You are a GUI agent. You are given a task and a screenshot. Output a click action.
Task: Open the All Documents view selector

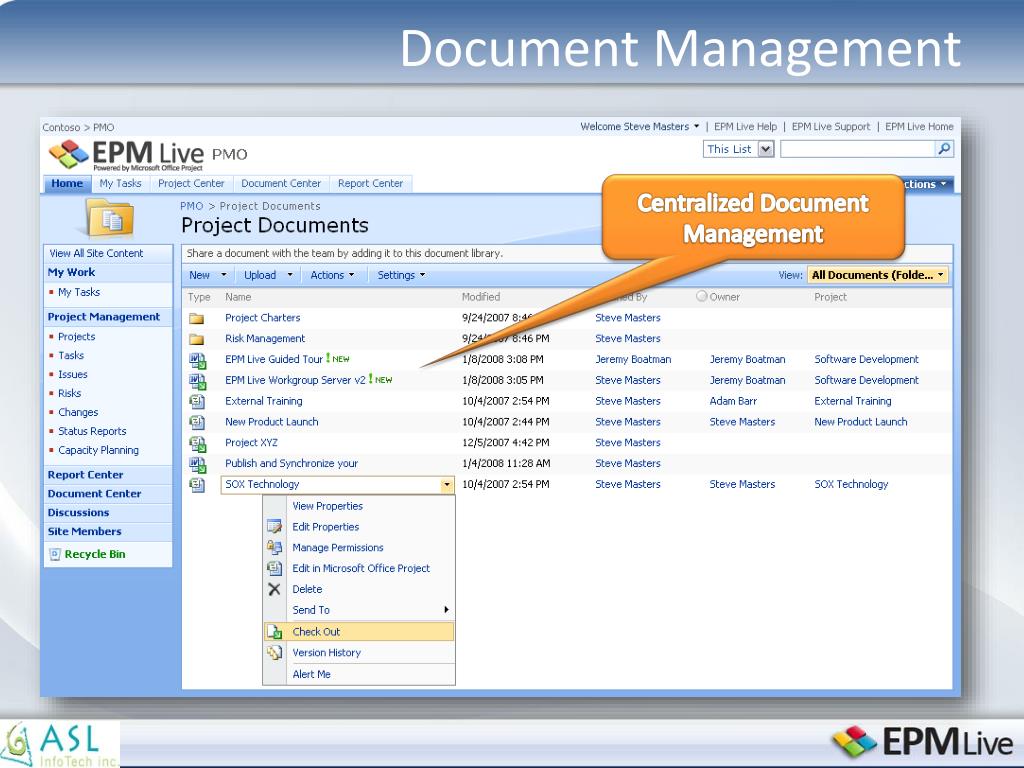[x=878, y=275]
